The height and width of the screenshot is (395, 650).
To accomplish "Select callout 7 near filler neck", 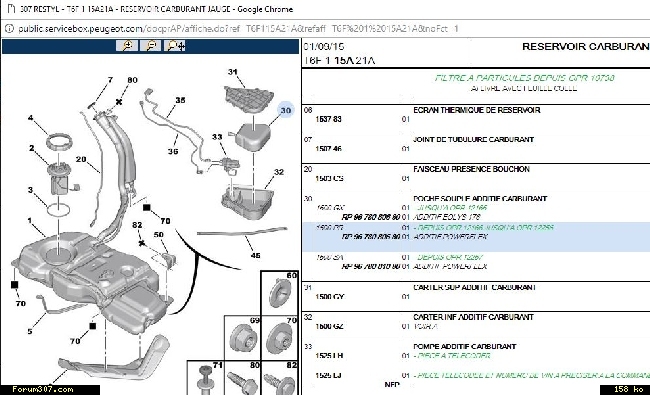I will point(110,79).
